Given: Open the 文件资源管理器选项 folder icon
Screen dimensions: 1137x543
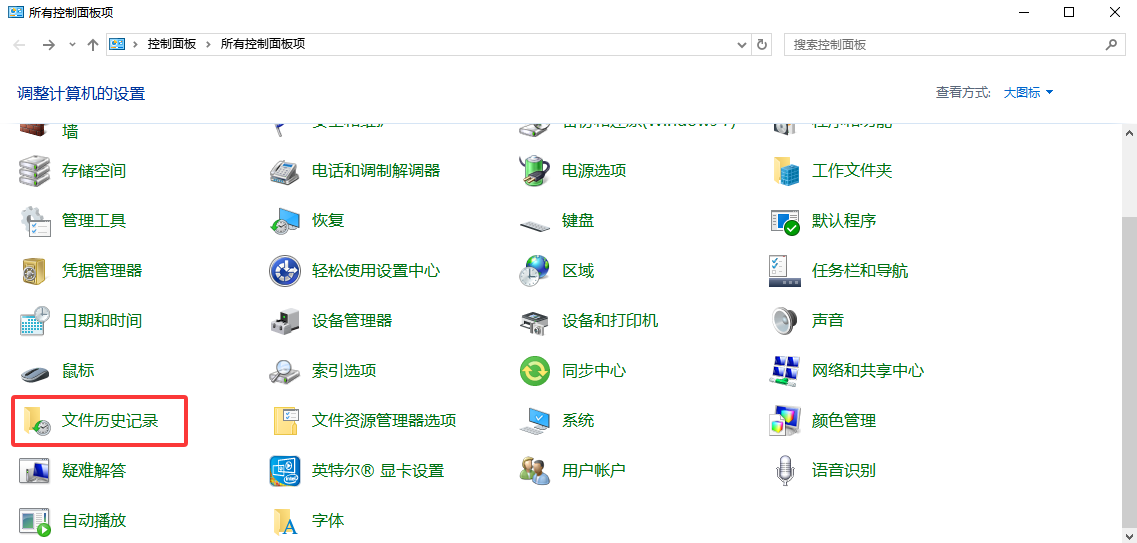Looking at the screenshot, I should tap(286, 420).
